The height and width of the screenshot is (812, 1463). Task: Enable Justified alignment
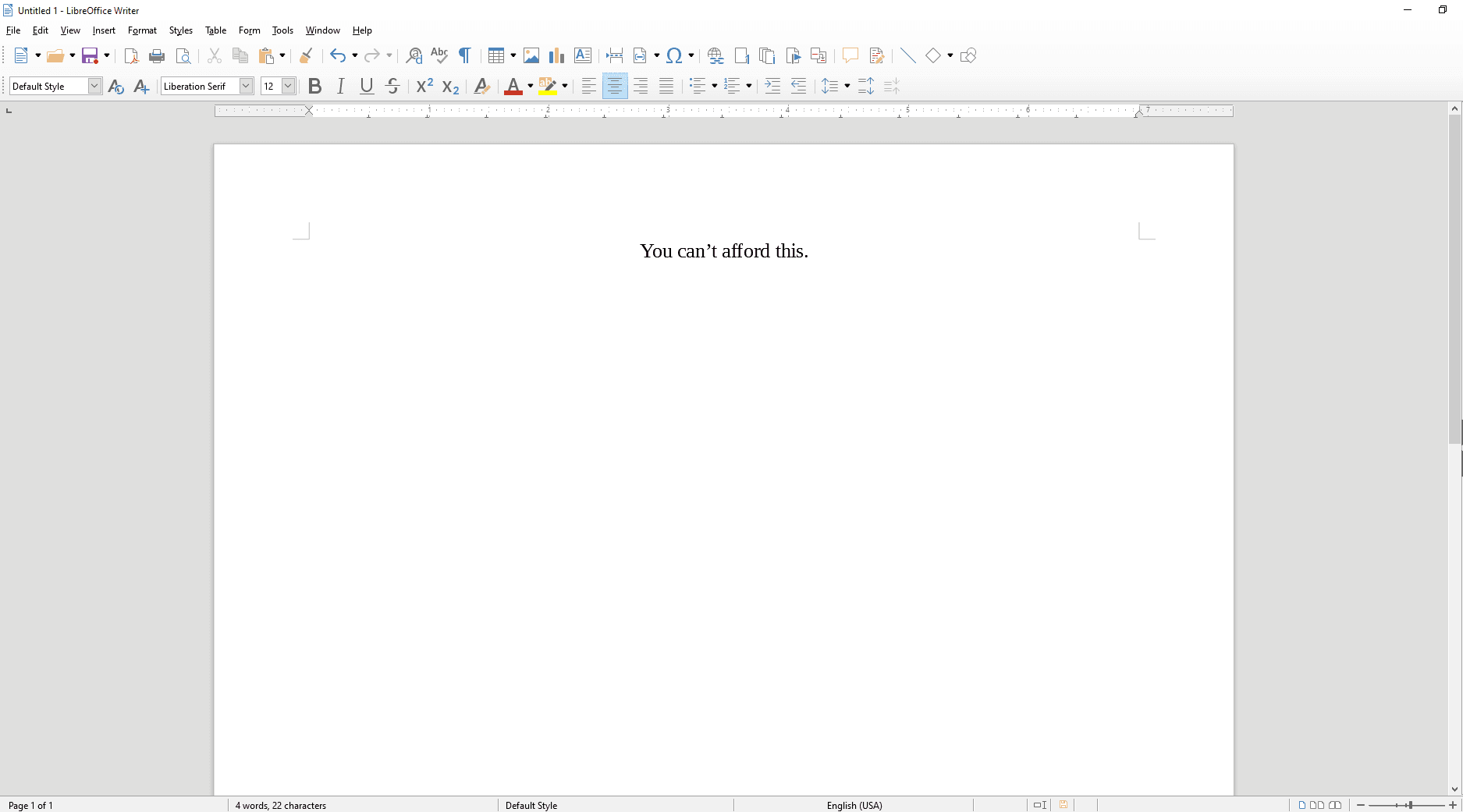(666, 86)
